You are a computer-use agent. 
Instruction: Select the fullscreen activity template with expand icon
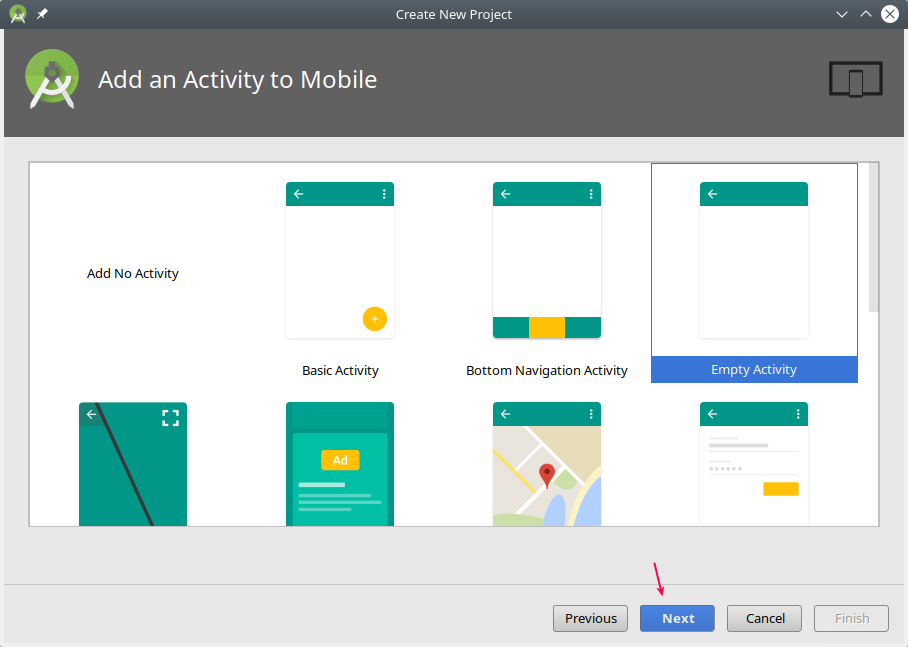click(x=133, y=463)
